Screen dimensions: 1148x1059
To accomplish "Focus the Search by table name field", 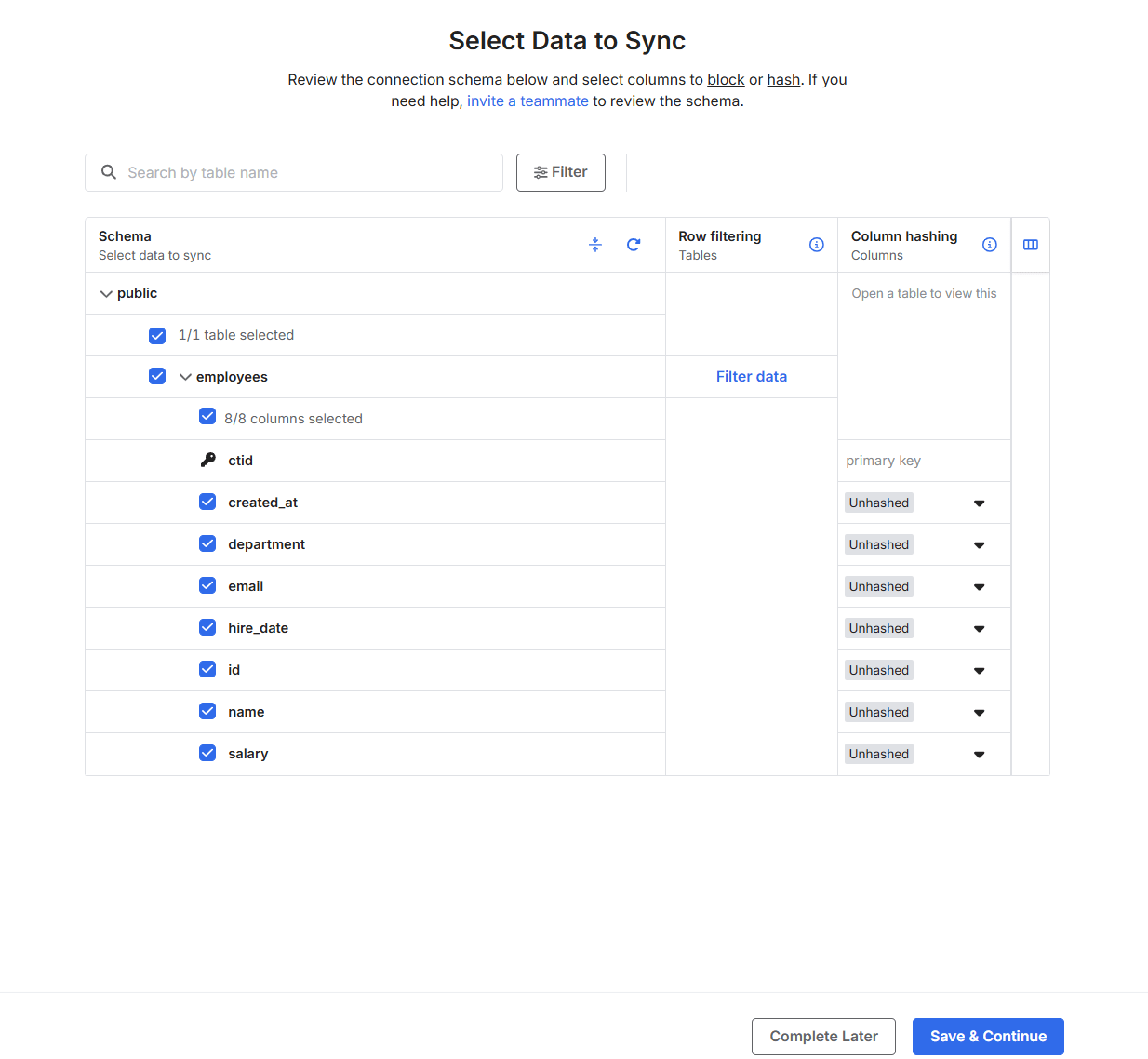I will coord(307,173).
